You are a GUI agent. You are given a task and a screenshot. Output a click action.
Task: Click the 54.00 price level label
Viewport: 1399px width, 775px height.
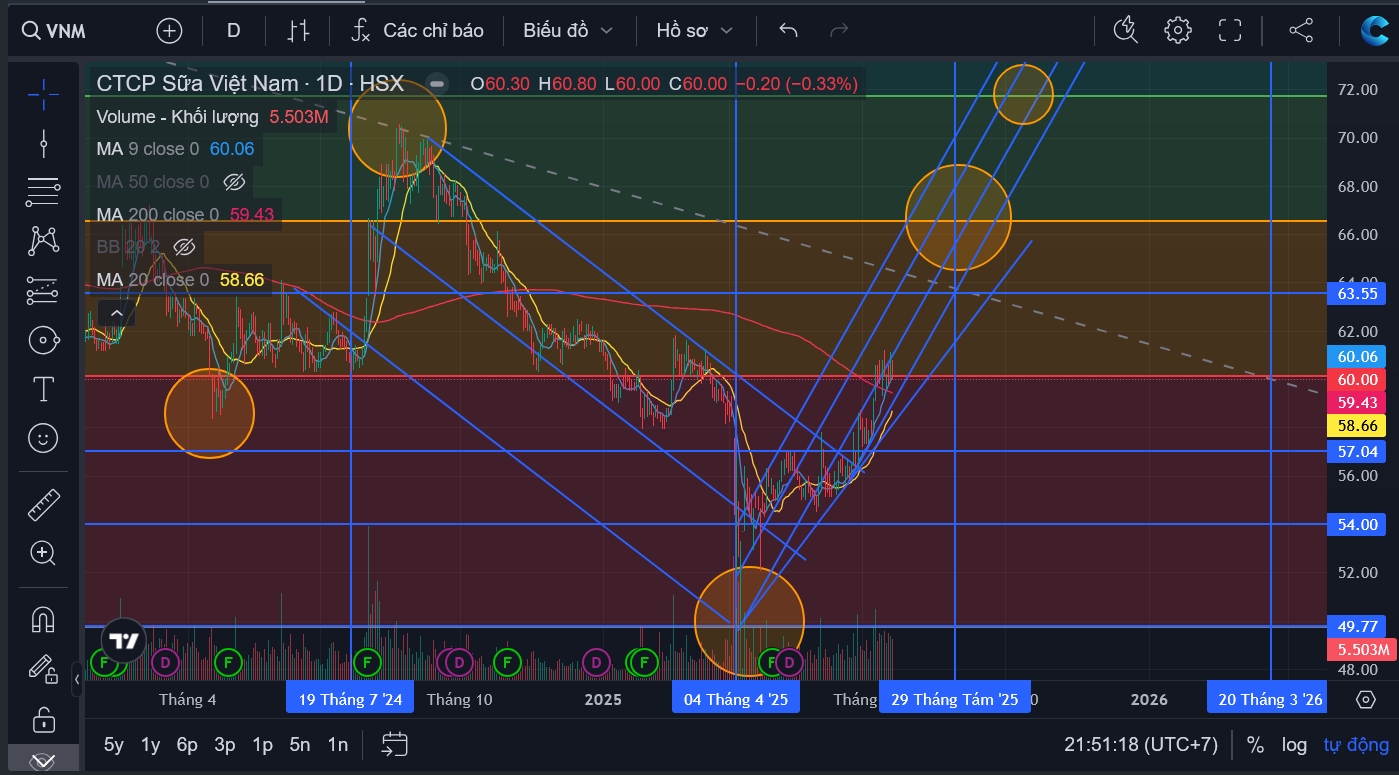coord(1358,524)
